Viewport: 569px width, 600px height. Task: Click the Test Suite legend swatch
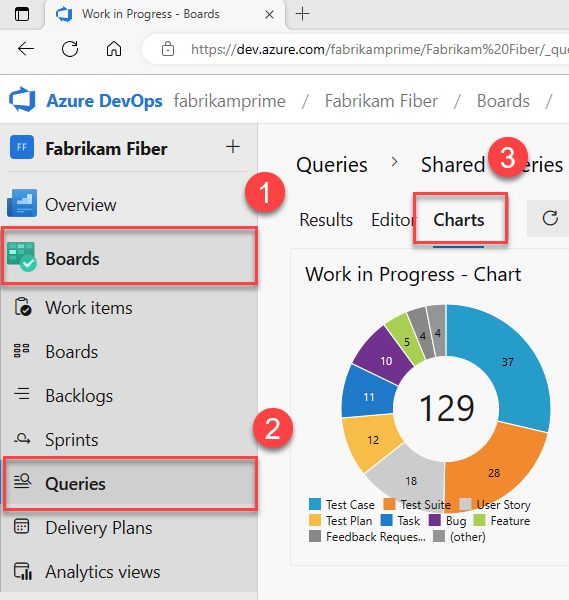(389, 504)
